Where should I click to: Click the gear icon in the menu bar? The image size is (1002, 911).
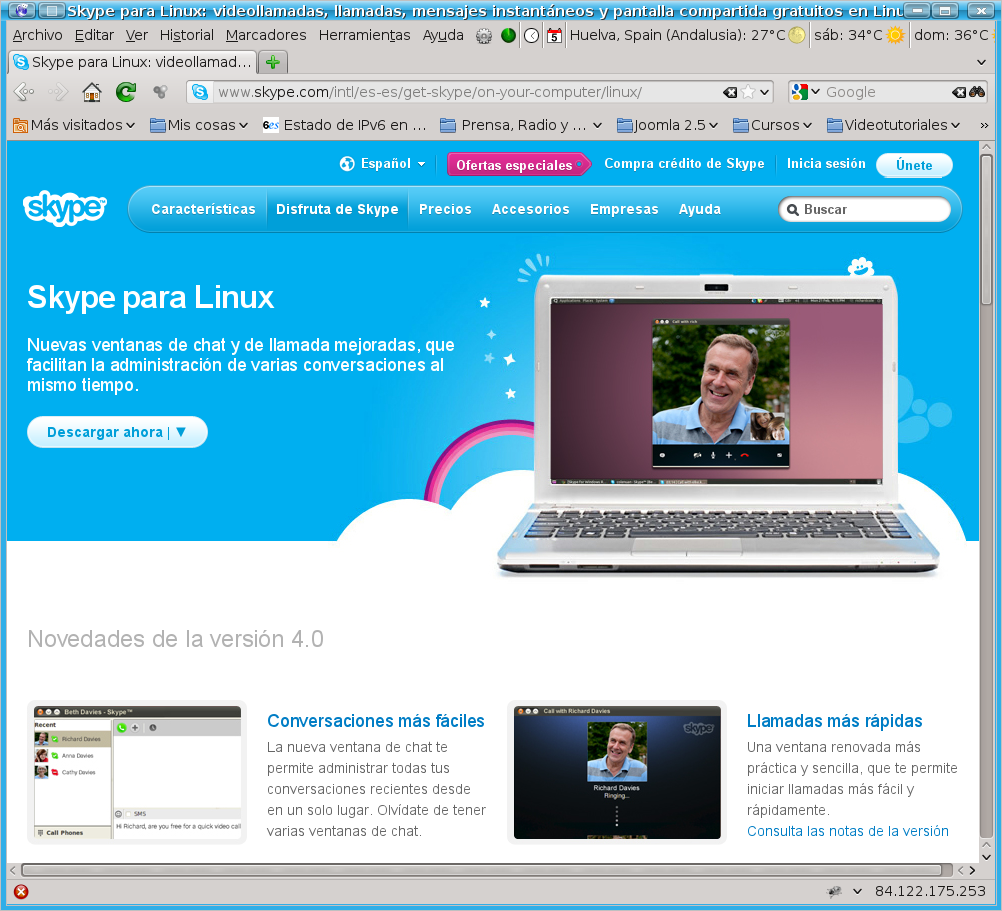point(484,36)
